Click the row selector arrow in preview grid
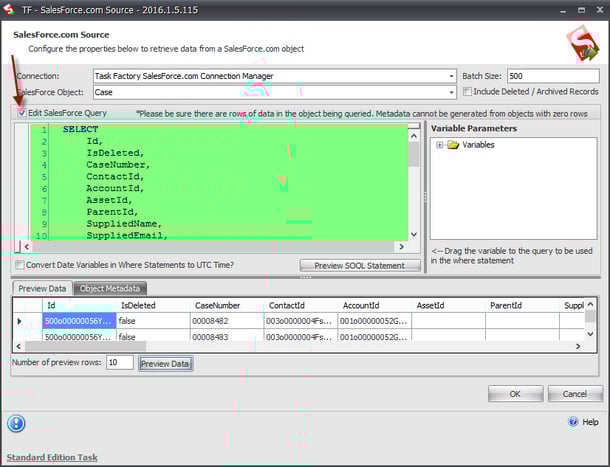This screenshot has height=467, width=610. (19, 321)
